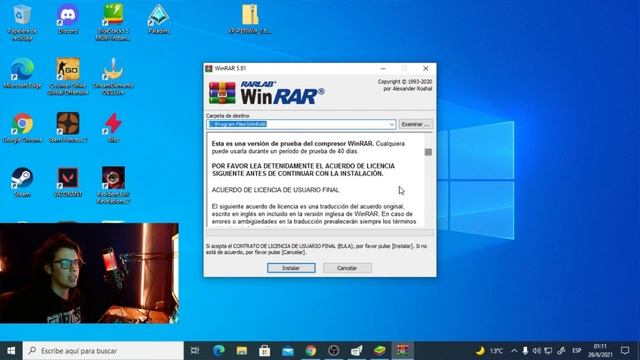Open the notification center icon
Image resolution: width=640 pixels, height=360 pixels.
(x=625, y=351)
